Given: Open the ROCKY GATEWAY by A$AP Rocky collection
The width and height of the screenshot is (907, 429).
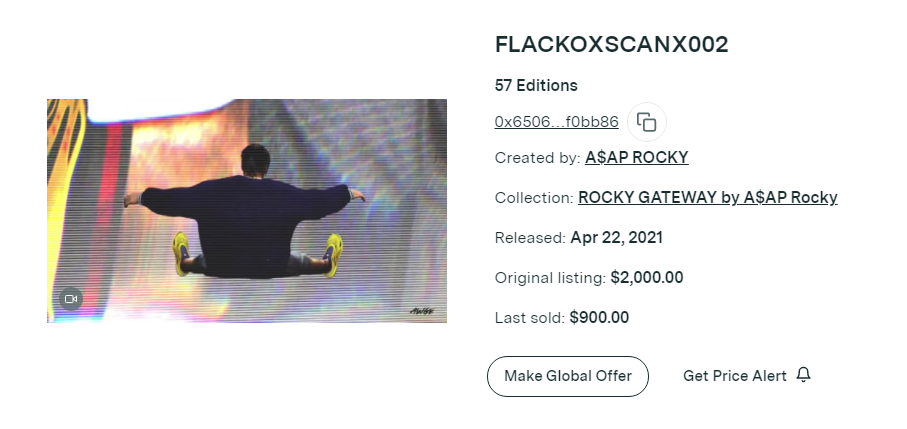Looking at the screenshot, I should (707, 198).
